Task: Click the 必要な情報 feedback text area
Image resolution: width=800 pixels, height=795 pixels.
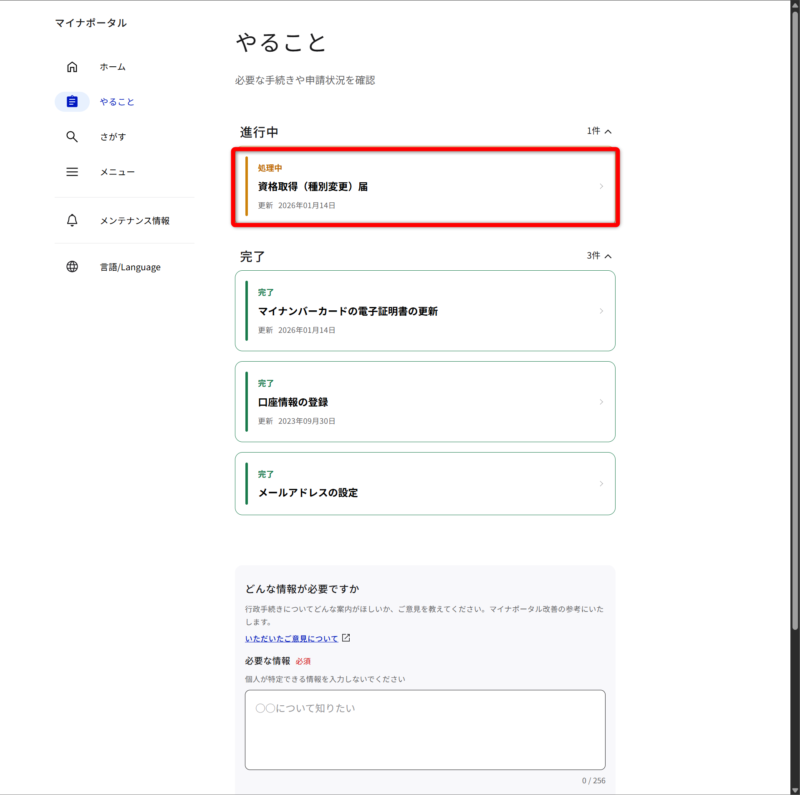Action: 424,730
